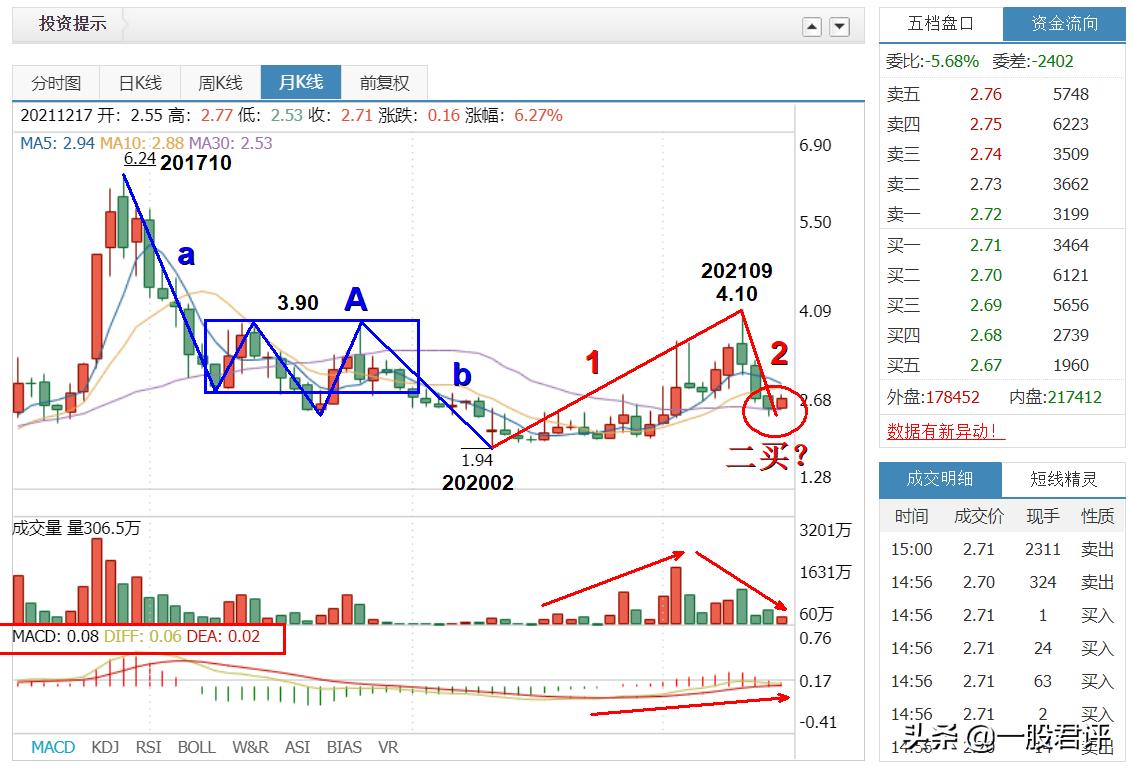Click the 涨幅: 6.27% value
Image resolution: width=1133 pixels, height=774 pixels.
point(514,116)
